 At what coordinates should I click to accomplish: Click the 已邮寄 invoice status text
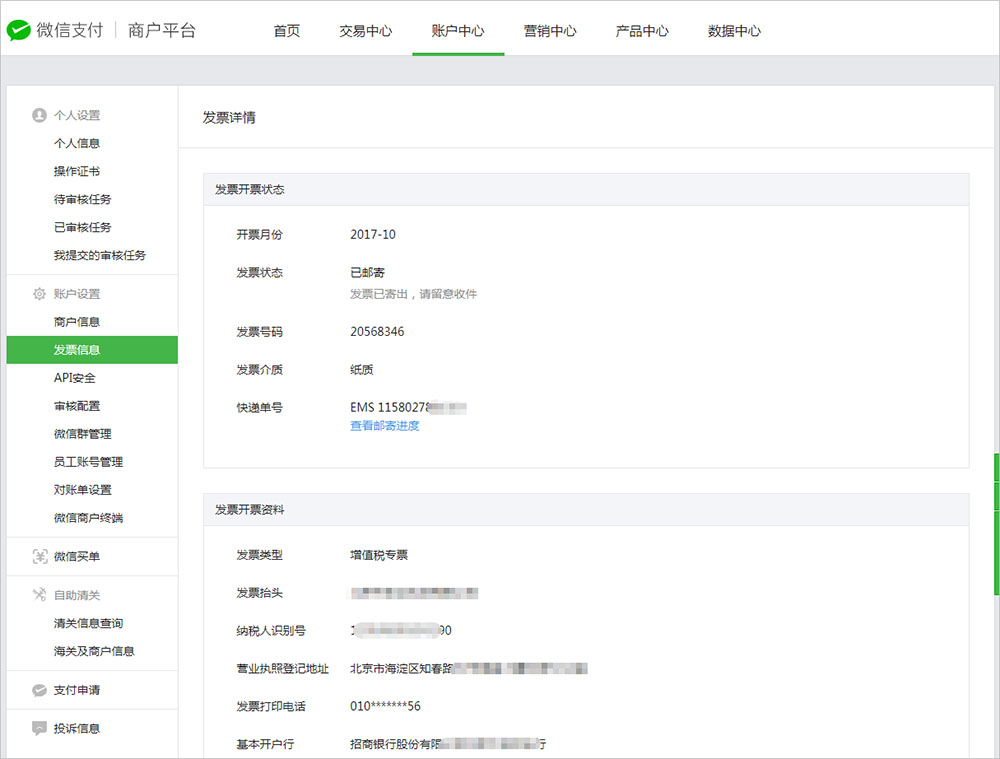click(x=368, y=273)
